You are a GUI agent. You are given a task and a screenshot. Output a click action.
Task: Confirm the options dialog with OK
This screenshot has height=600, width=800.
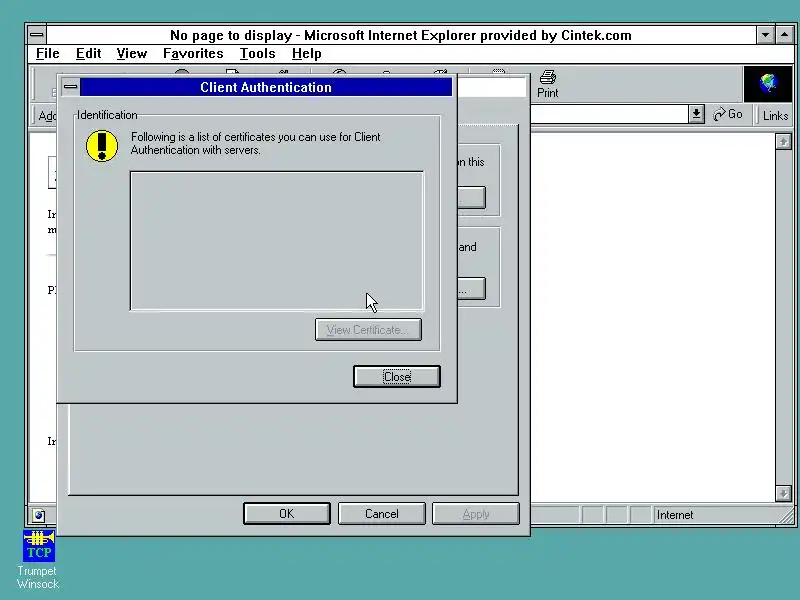point(286,513)
